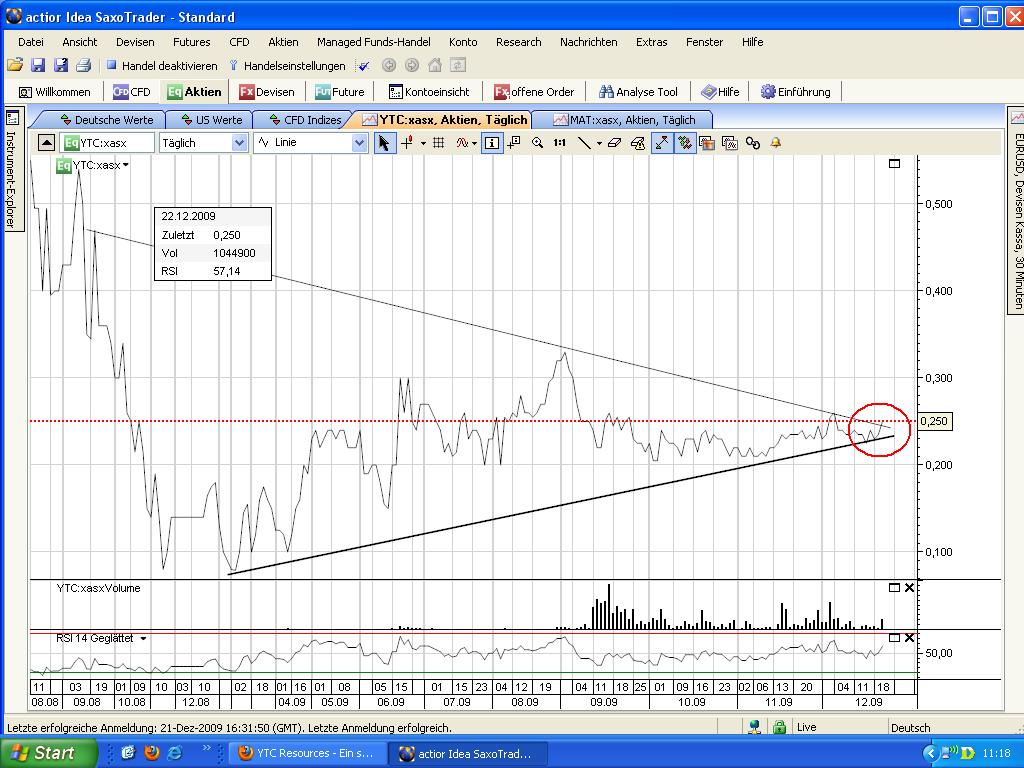Open the Linie chart type dropdown
This screenshot has width=1024, height=768.
(x=359, y=143)
